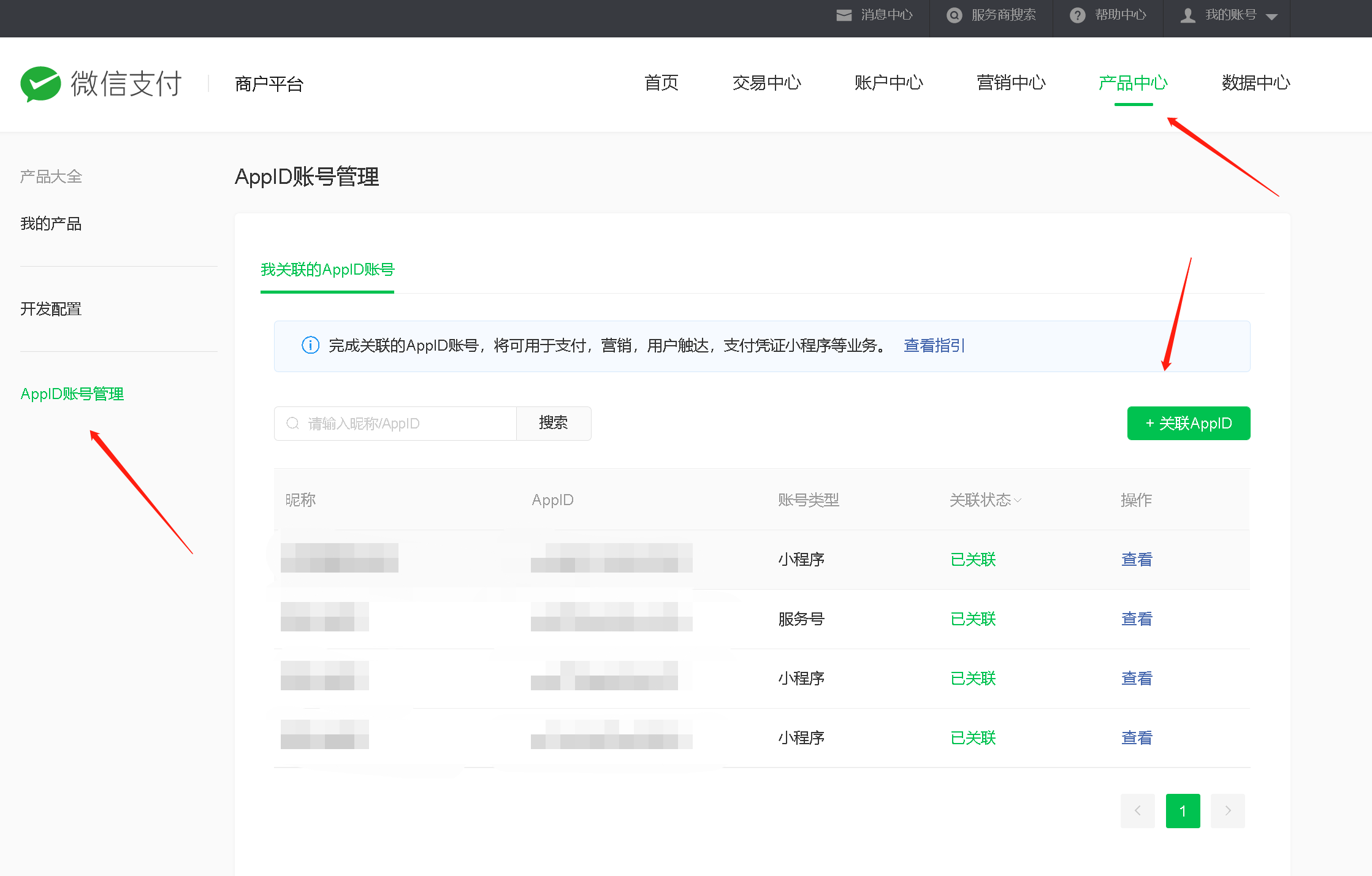Go to previous page arrow
1372x876 pixels.
pyautogui.click(x=1137, y=810)
